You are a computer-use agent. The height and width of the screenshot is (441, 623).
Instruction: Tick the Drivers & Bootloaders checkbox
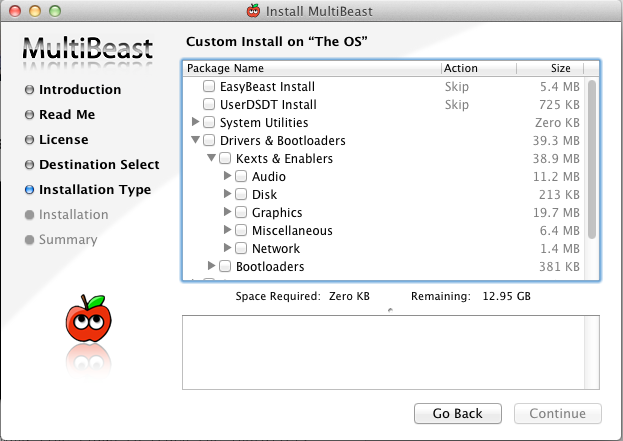tap(209, 140)
